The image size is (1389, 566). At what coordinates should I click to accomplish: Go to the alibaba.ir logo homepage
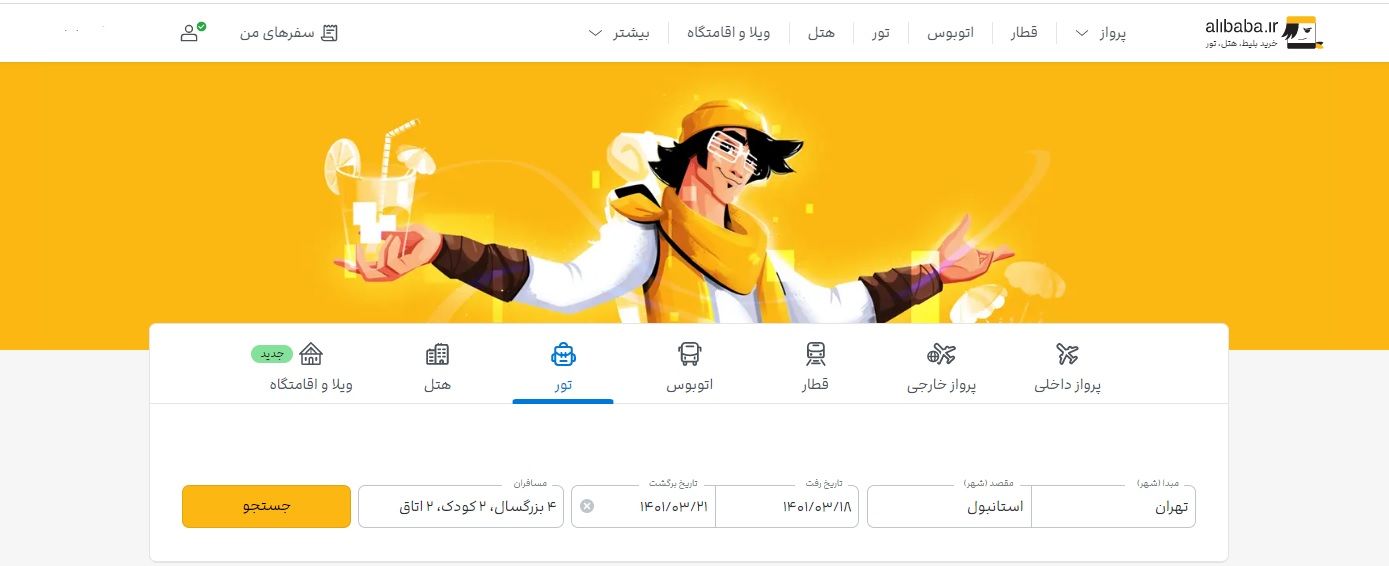tap(1264, 33)
